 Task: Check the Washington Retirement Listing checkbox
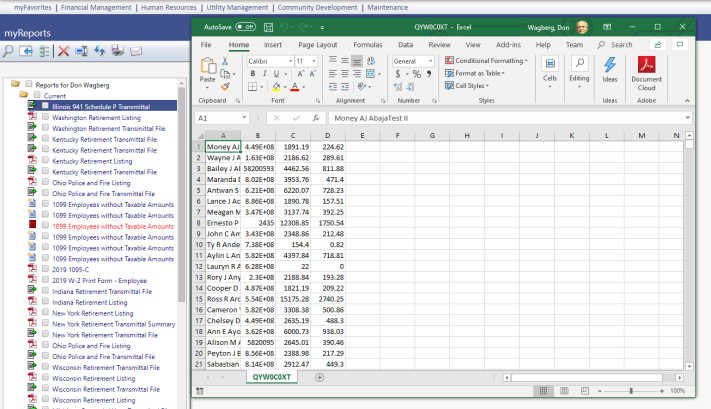click(x=45, y=118)
